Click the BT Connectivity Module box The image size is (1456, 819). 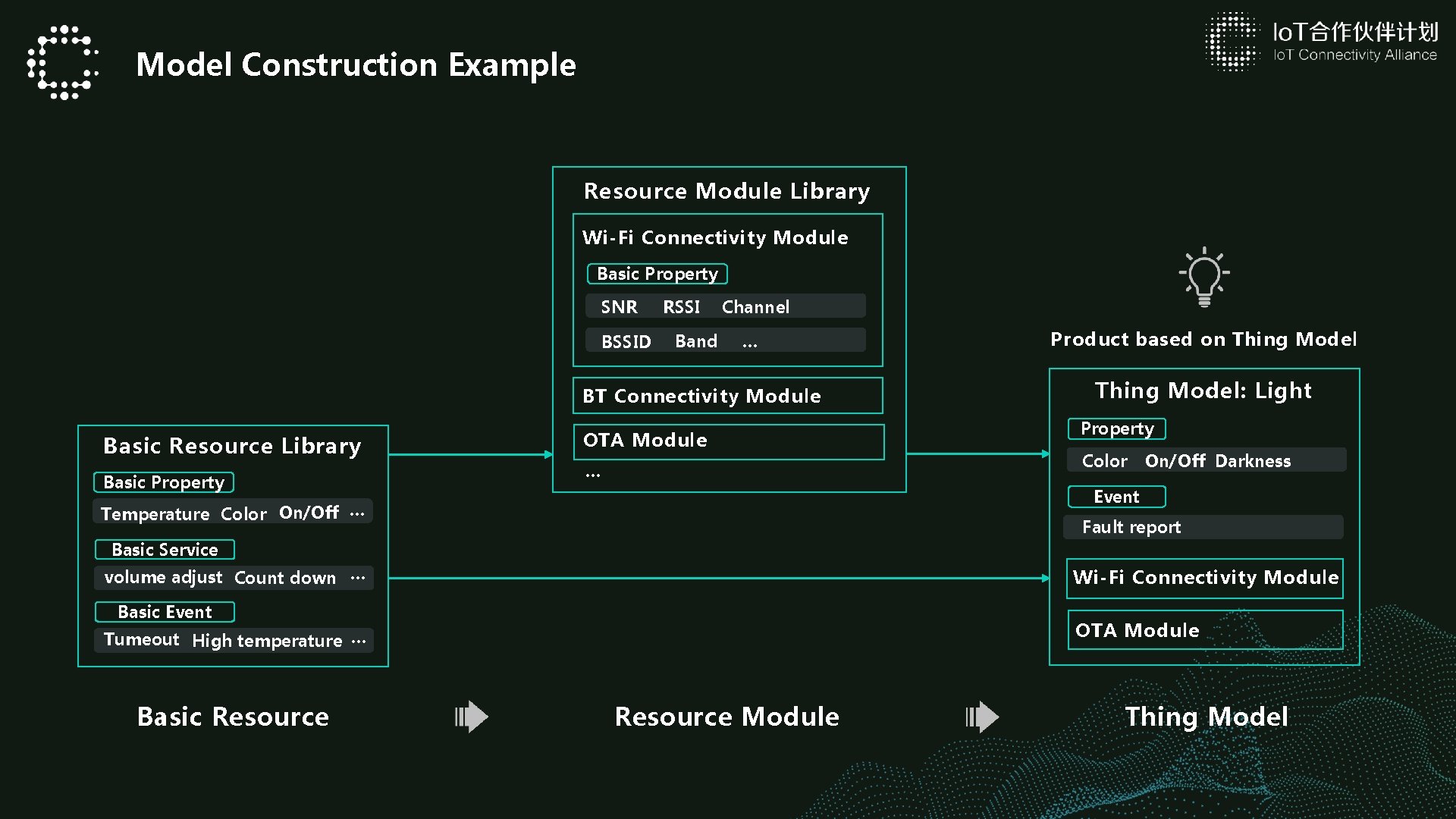coord(727,396)
